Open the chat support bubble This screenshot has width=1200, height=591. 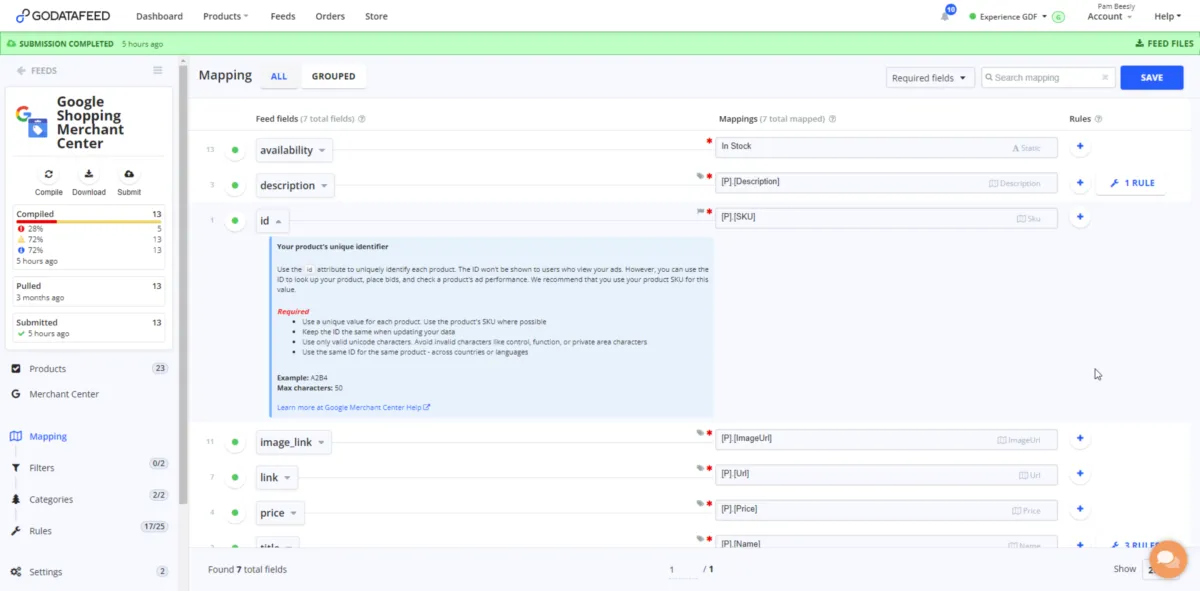1168,558
